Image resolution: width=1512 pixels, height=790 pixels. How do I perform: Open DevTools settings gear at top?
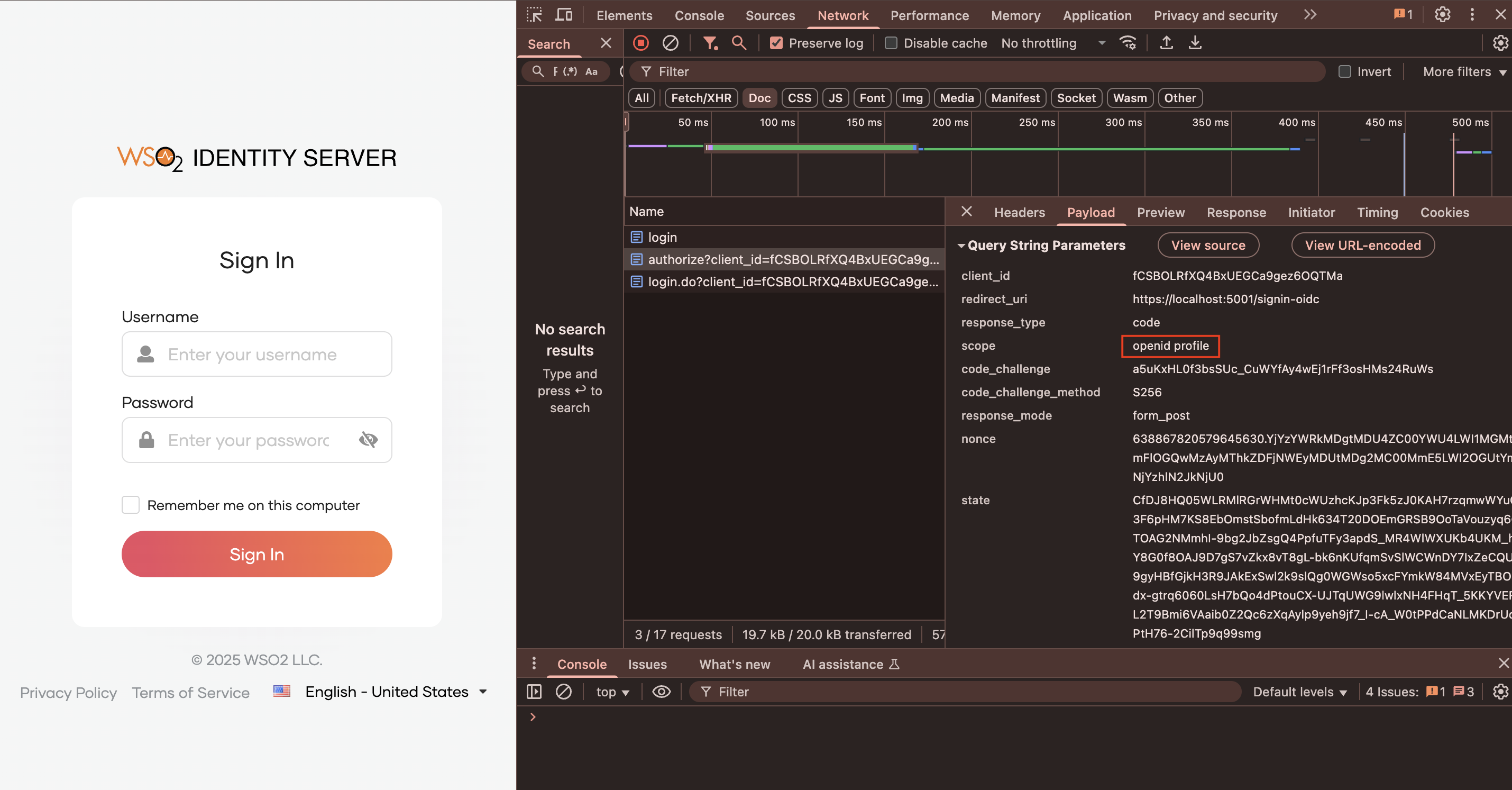pos(1442,15)
